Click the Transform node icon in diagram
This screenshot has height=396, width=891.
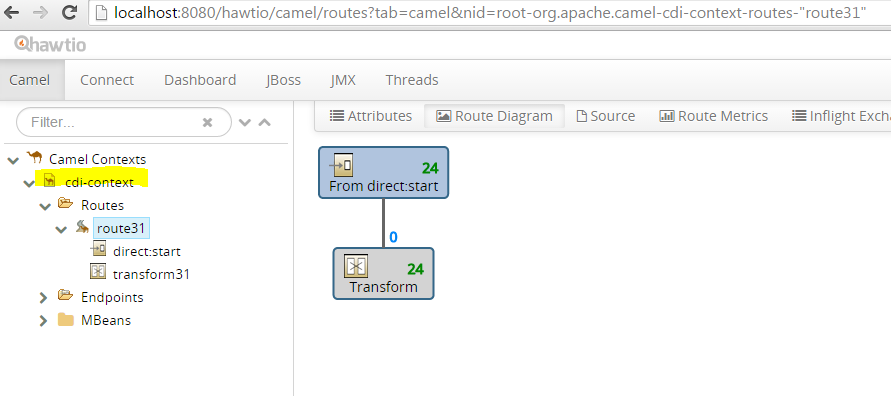pyautogui.click(x=356, y=266)
